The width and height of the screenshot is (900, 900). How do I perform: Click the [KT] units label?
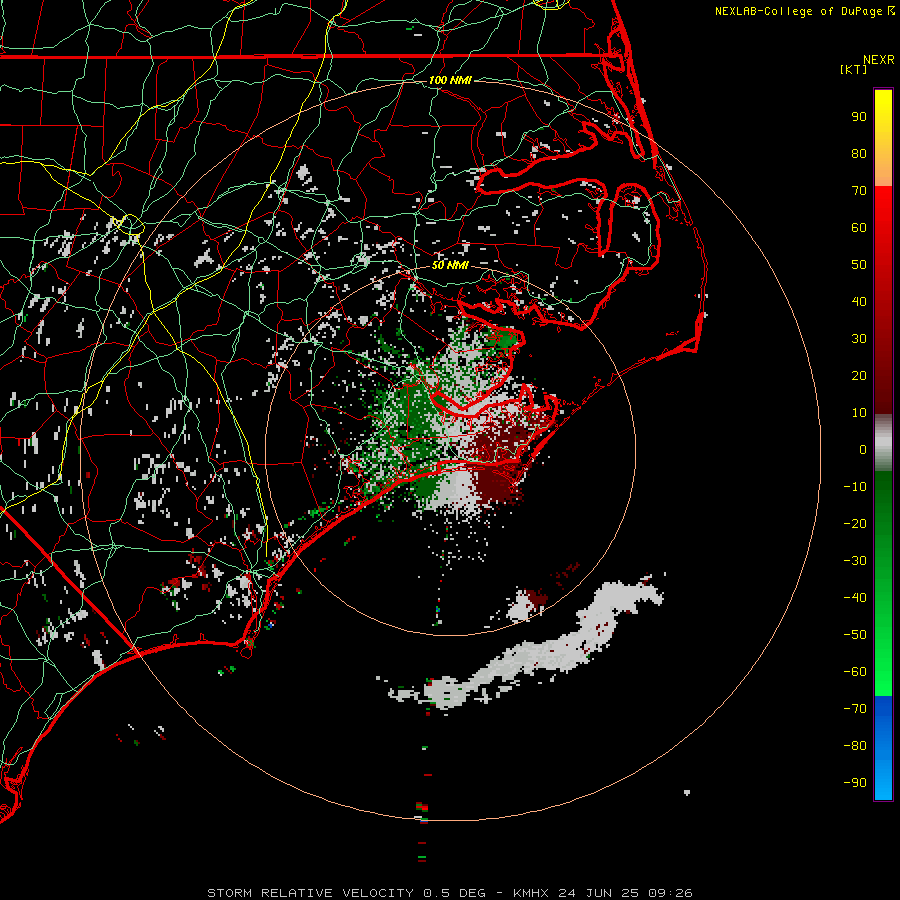[x=853, y=69]
